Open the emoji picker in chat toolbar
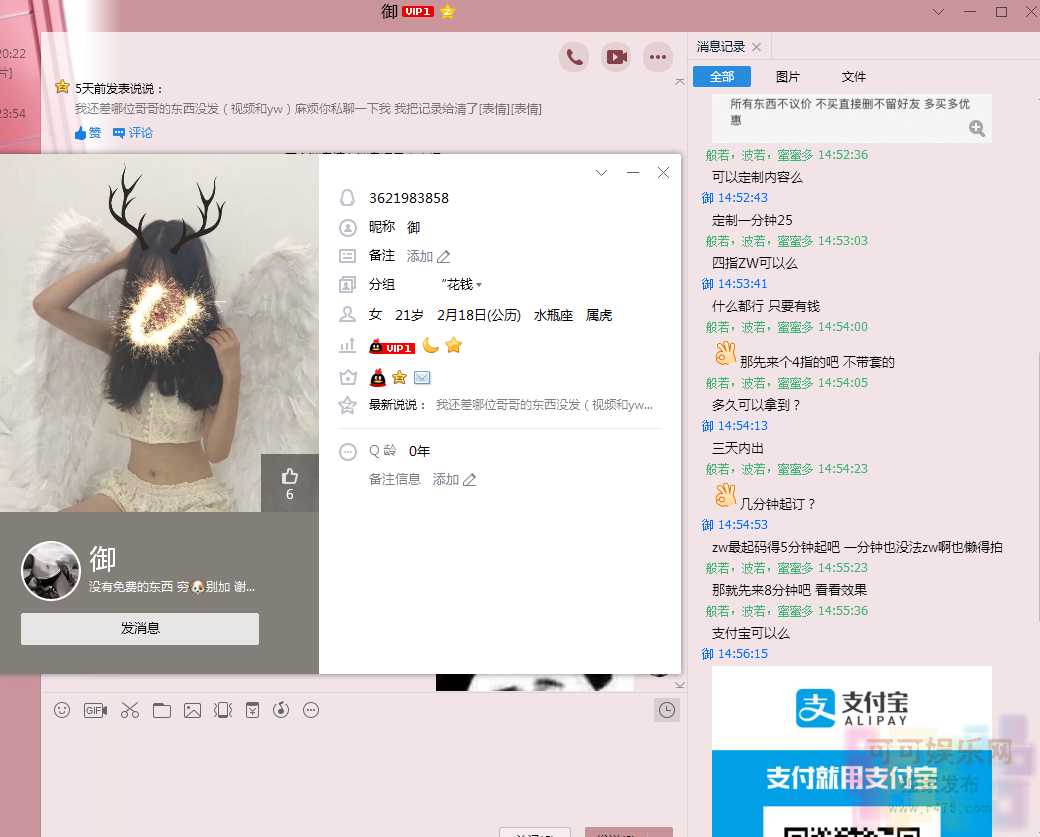The image size is (1040, 837). (x=62, y=710)
